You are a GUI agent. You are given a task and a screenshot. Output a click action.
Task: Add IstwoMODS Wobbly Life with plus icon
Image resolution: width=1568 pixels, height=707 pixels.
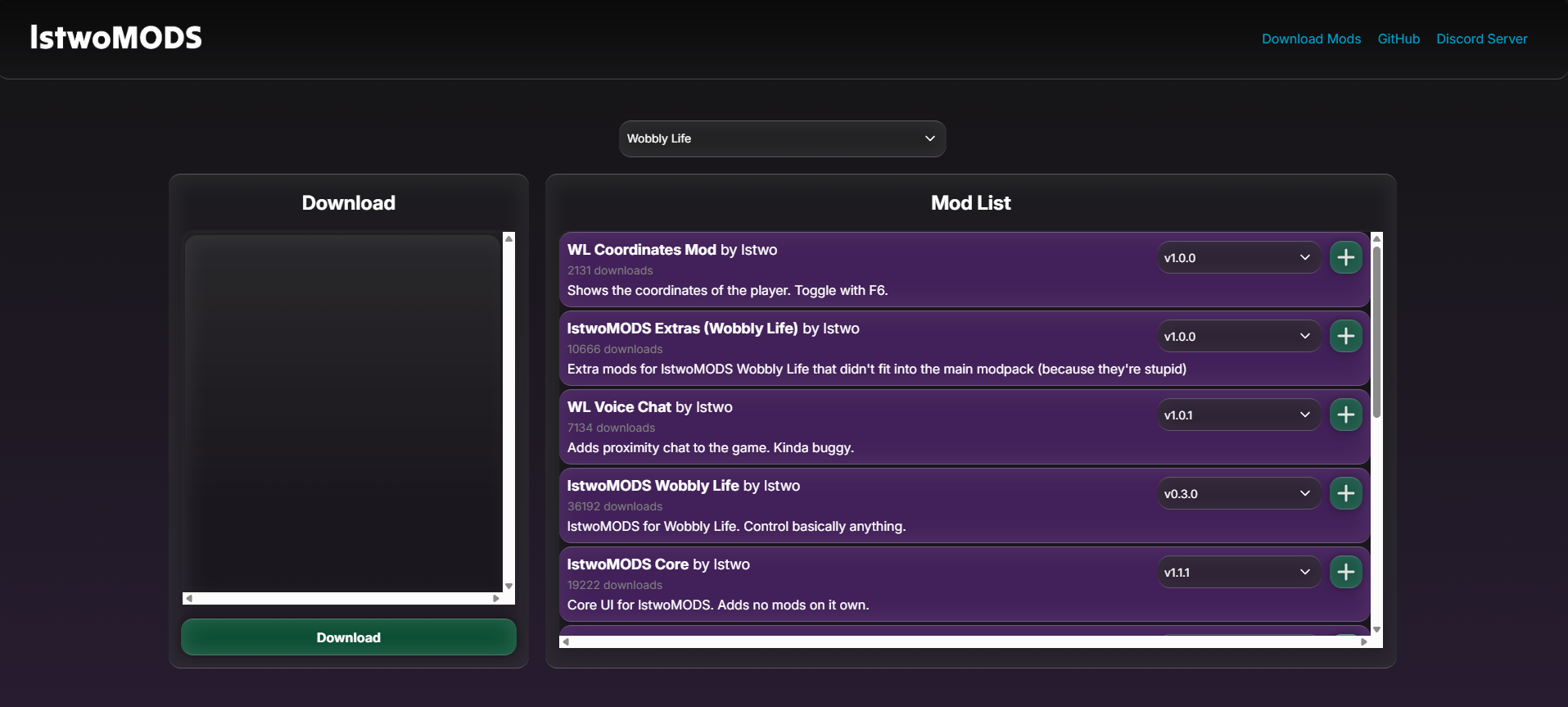pyautogui.click(x=1345, y=493)
